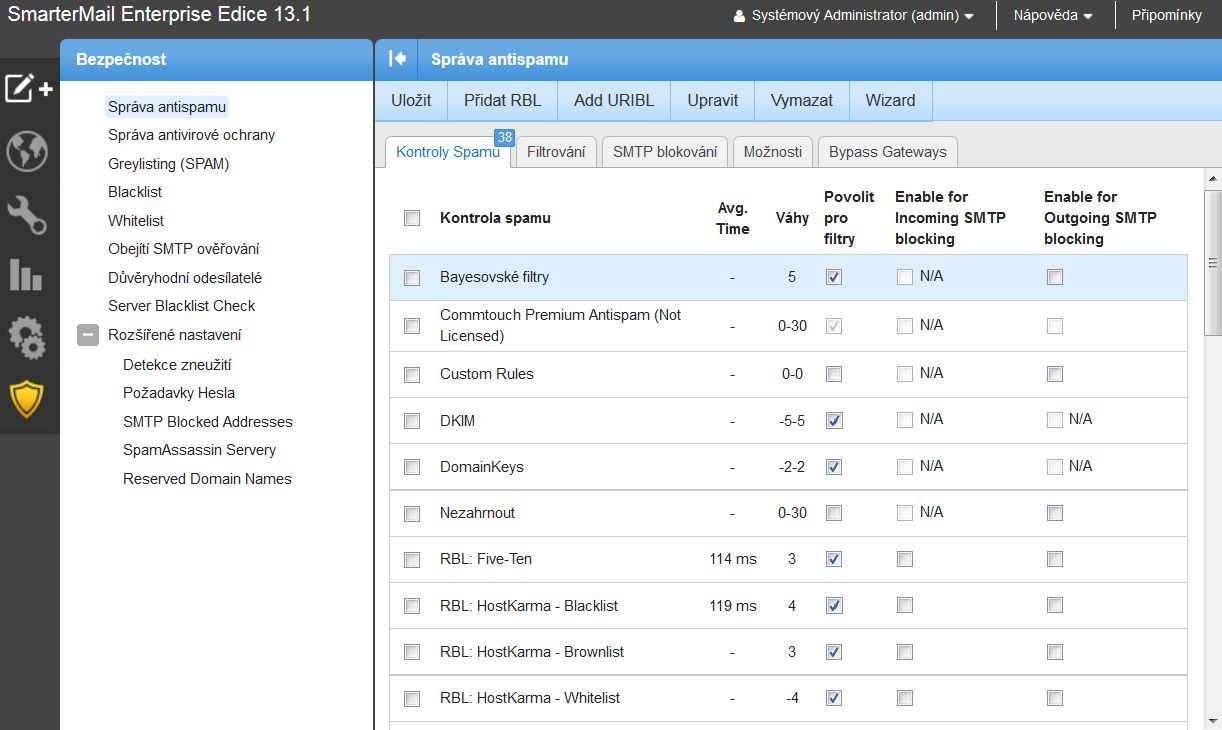Open the Systémový Administrator dropdown
1222x730 pixels.
coord(853,16)
